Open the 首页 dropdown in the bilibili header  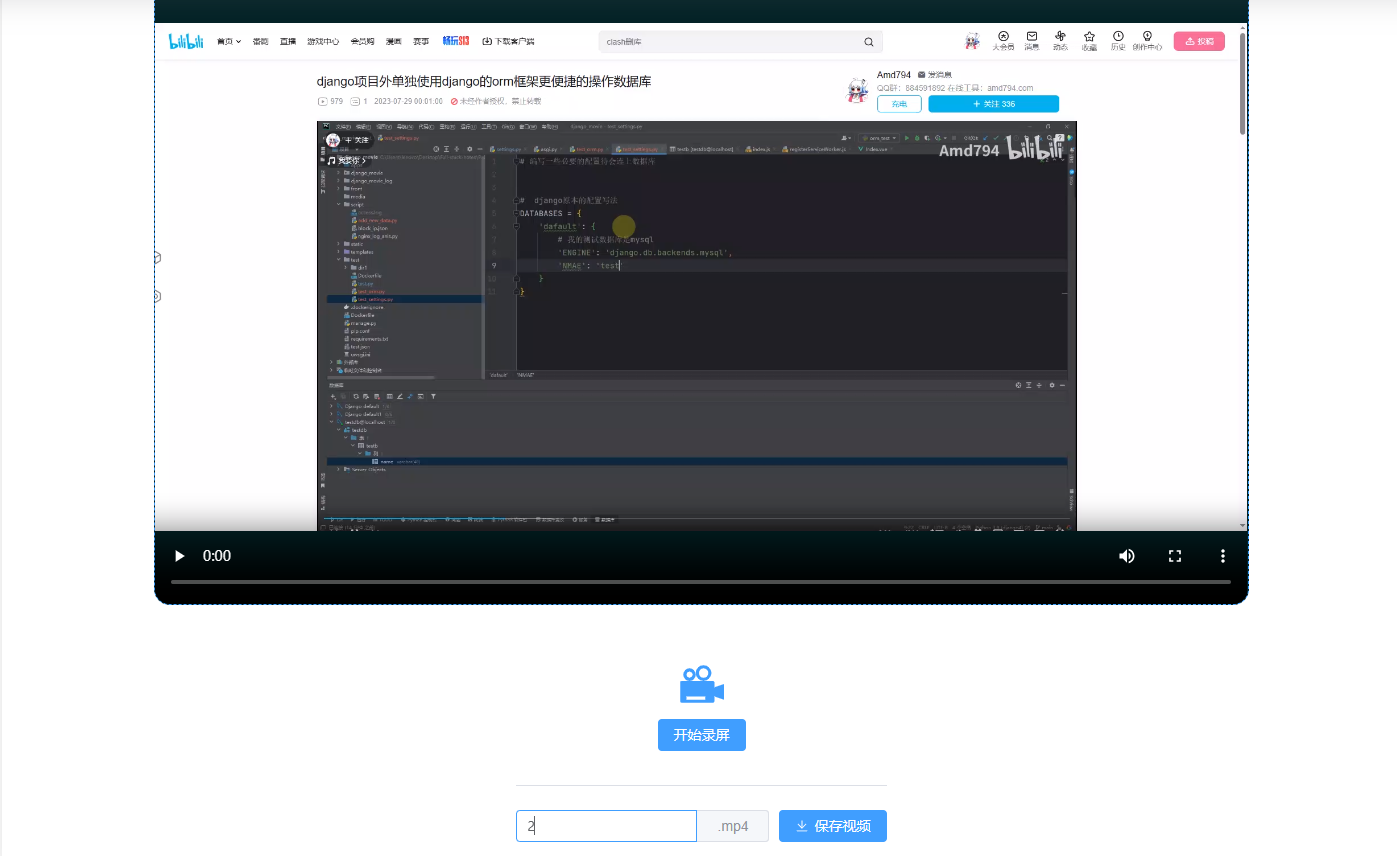(229, 42)
